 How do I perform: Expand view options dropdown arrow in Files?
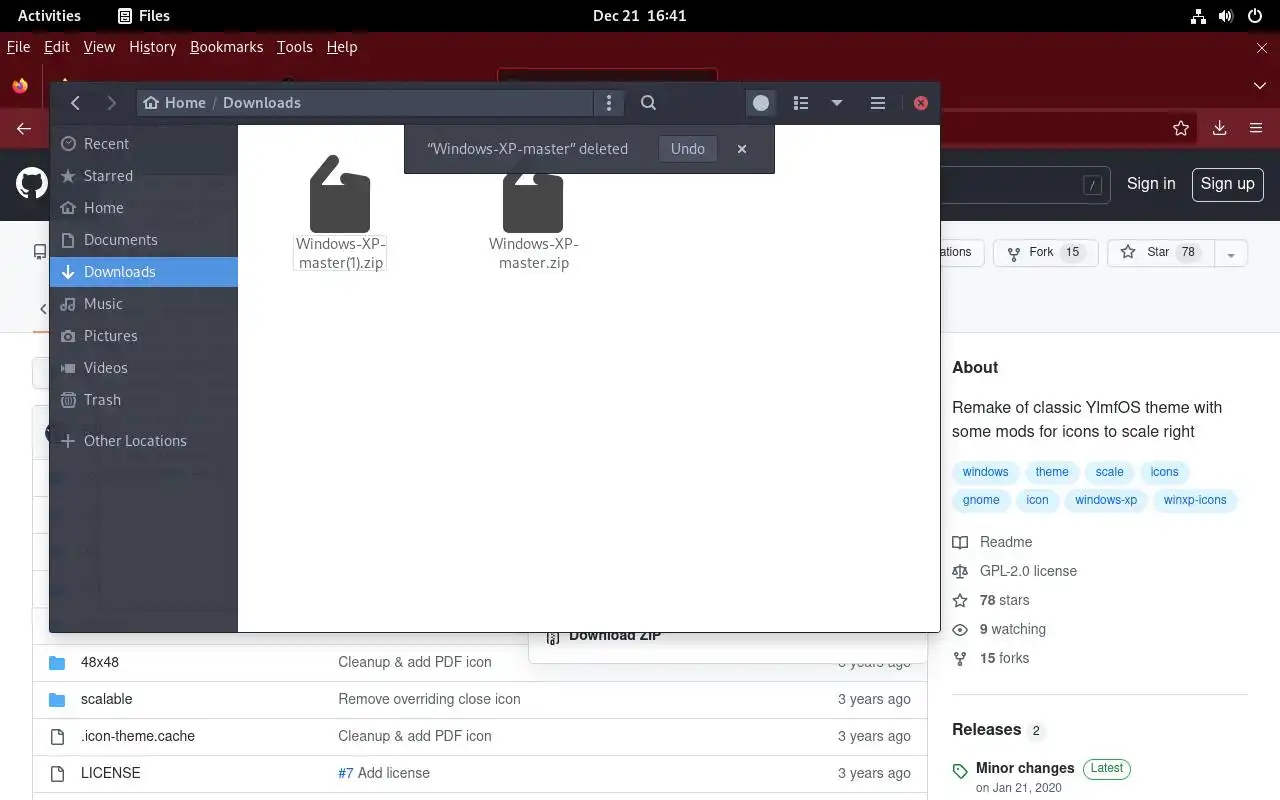click(837, 103)
